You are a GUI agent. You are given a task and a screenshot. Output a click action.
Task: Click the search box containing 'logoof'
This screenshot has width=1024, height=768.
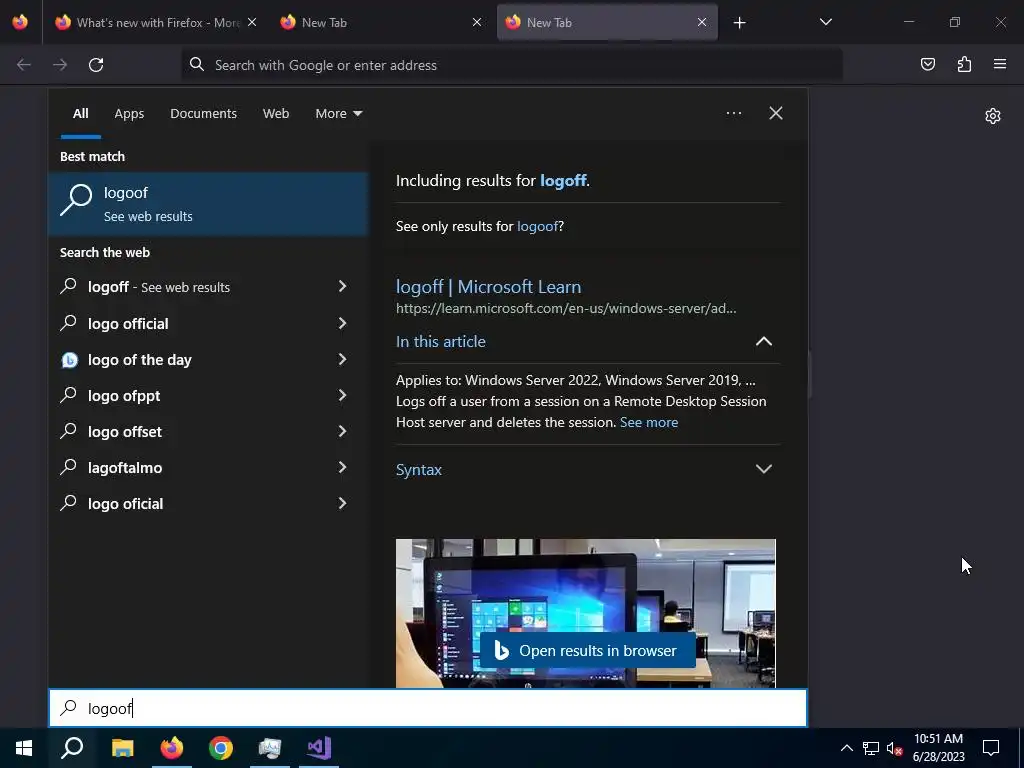(428, 708)
